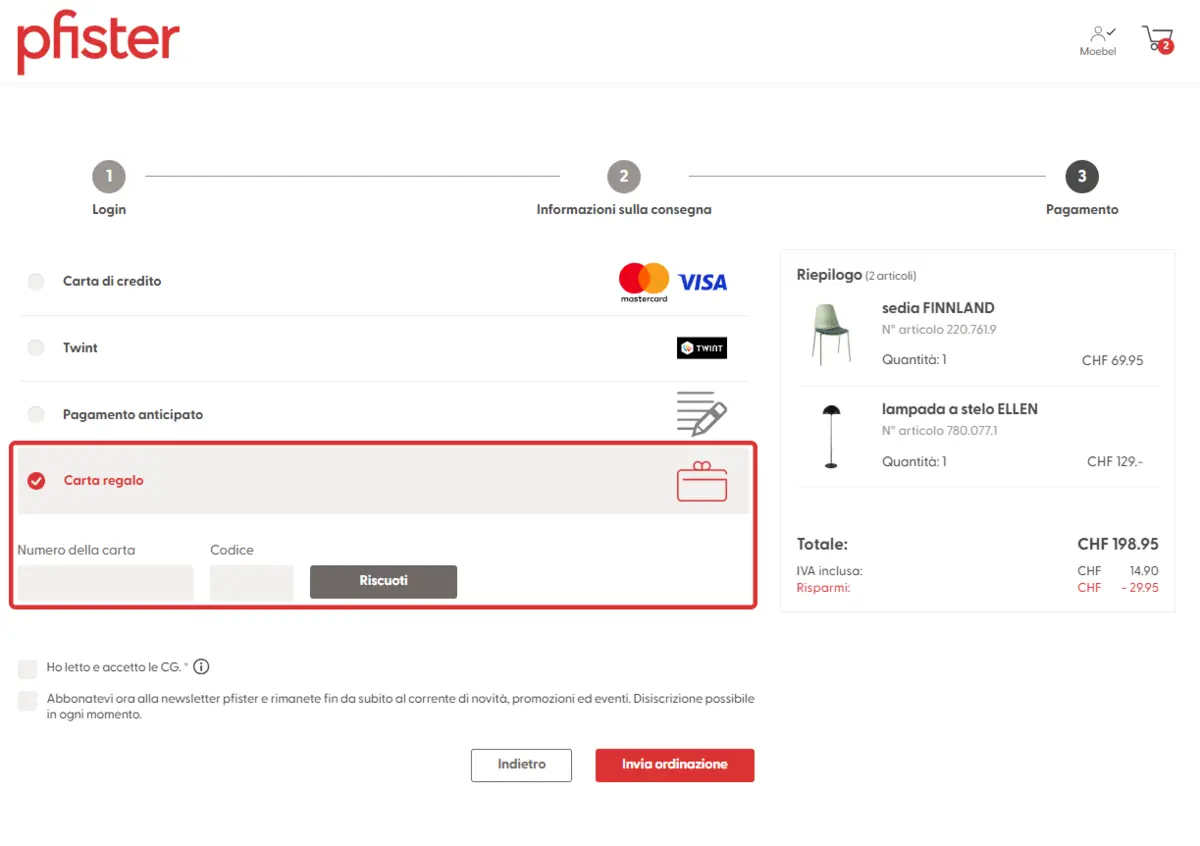Click the Mastercard logo
The image size is (1200, 846).
[x=643, y=282]
